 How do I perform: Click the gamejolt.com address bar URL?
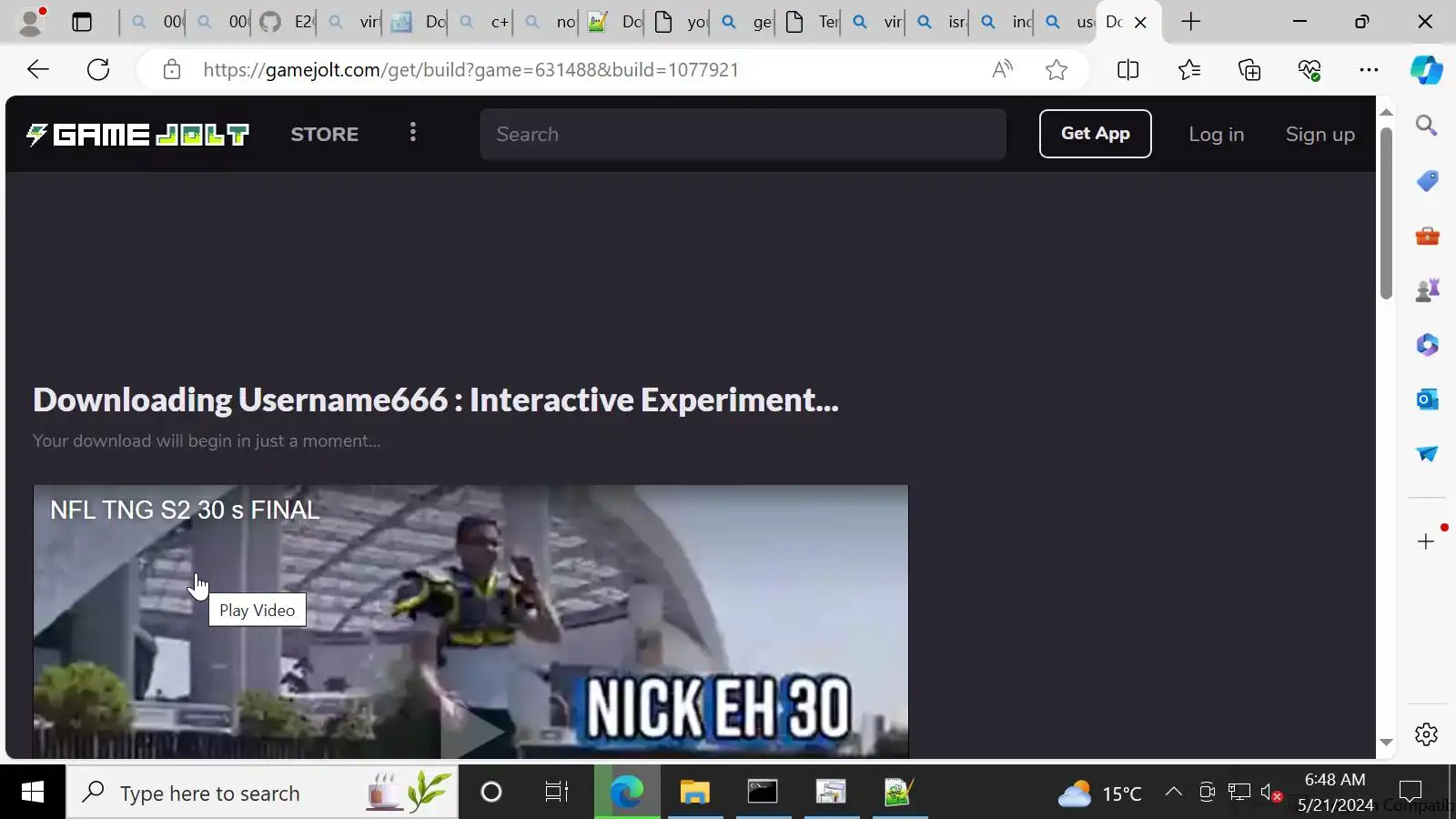tap(471, 69)
